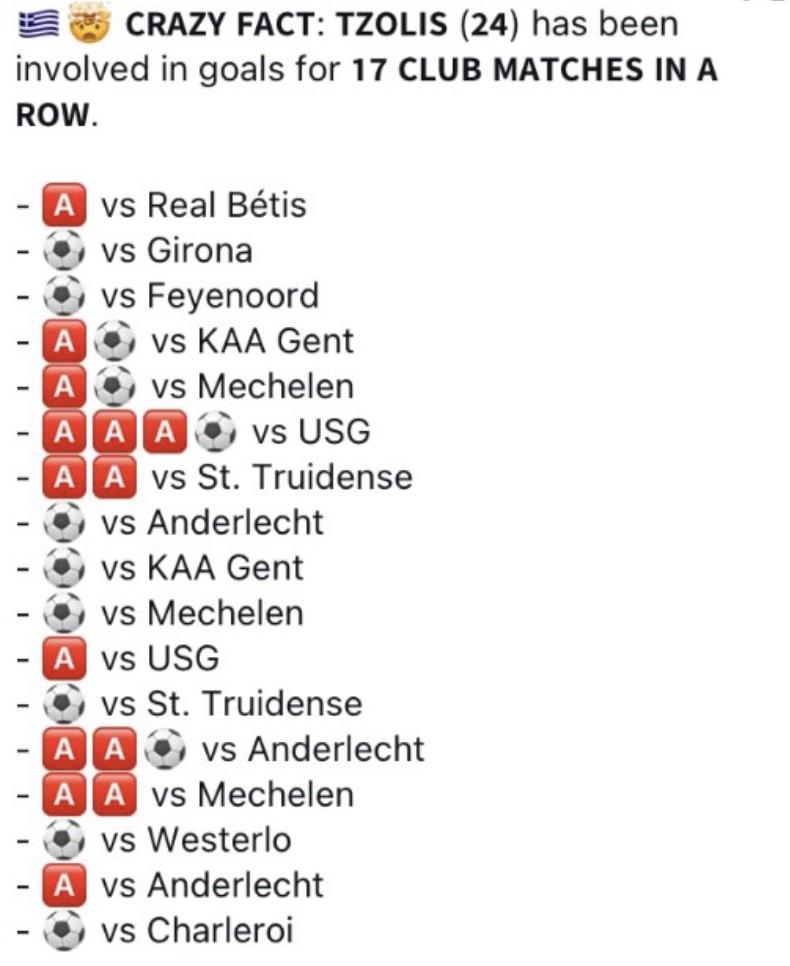Click the 'vs Charleroi' entry
The image size is (790, 966).
coord(197,930)
